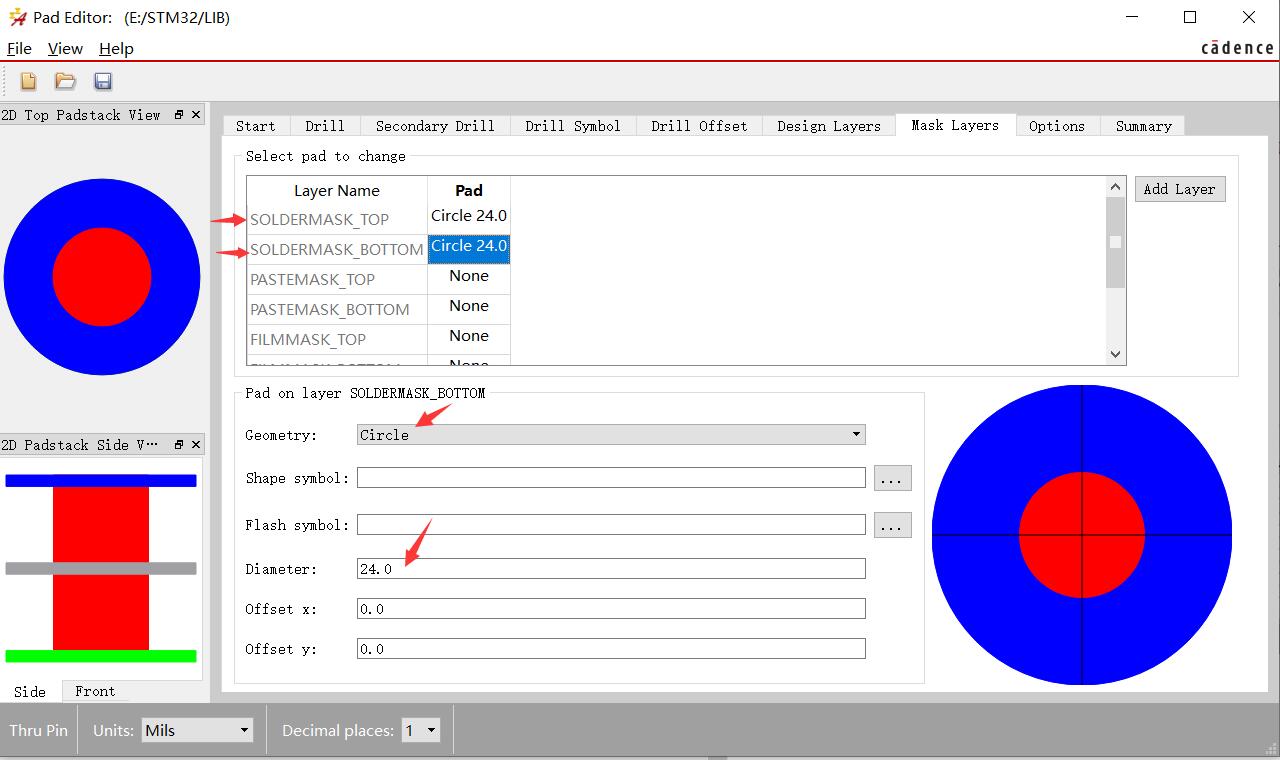Screen dimensions: 1280x760
Task: Switch to the Drill tab
Action: [324, 125]
